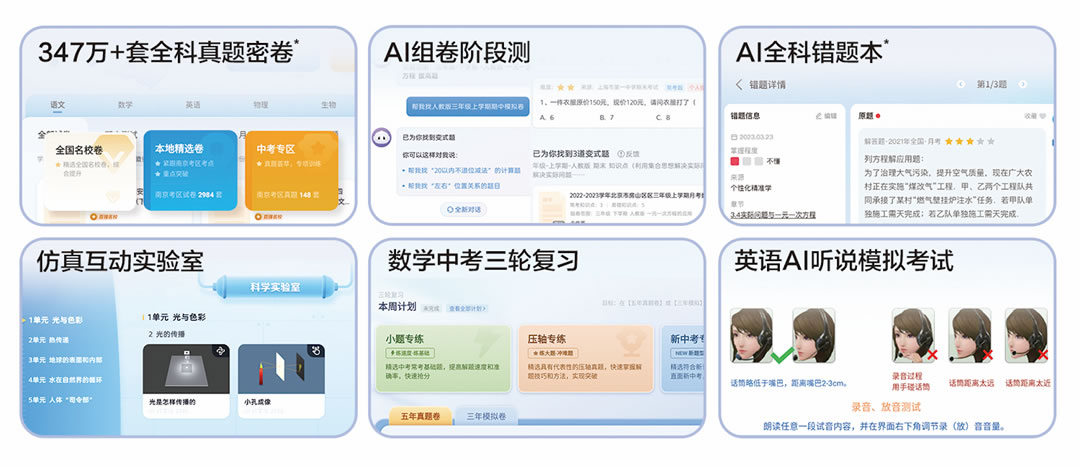Viewport: 1080px width, 467px height.
Task: Select 2单元 热传递 in sidebar
Action: click(x=48, y=340)
